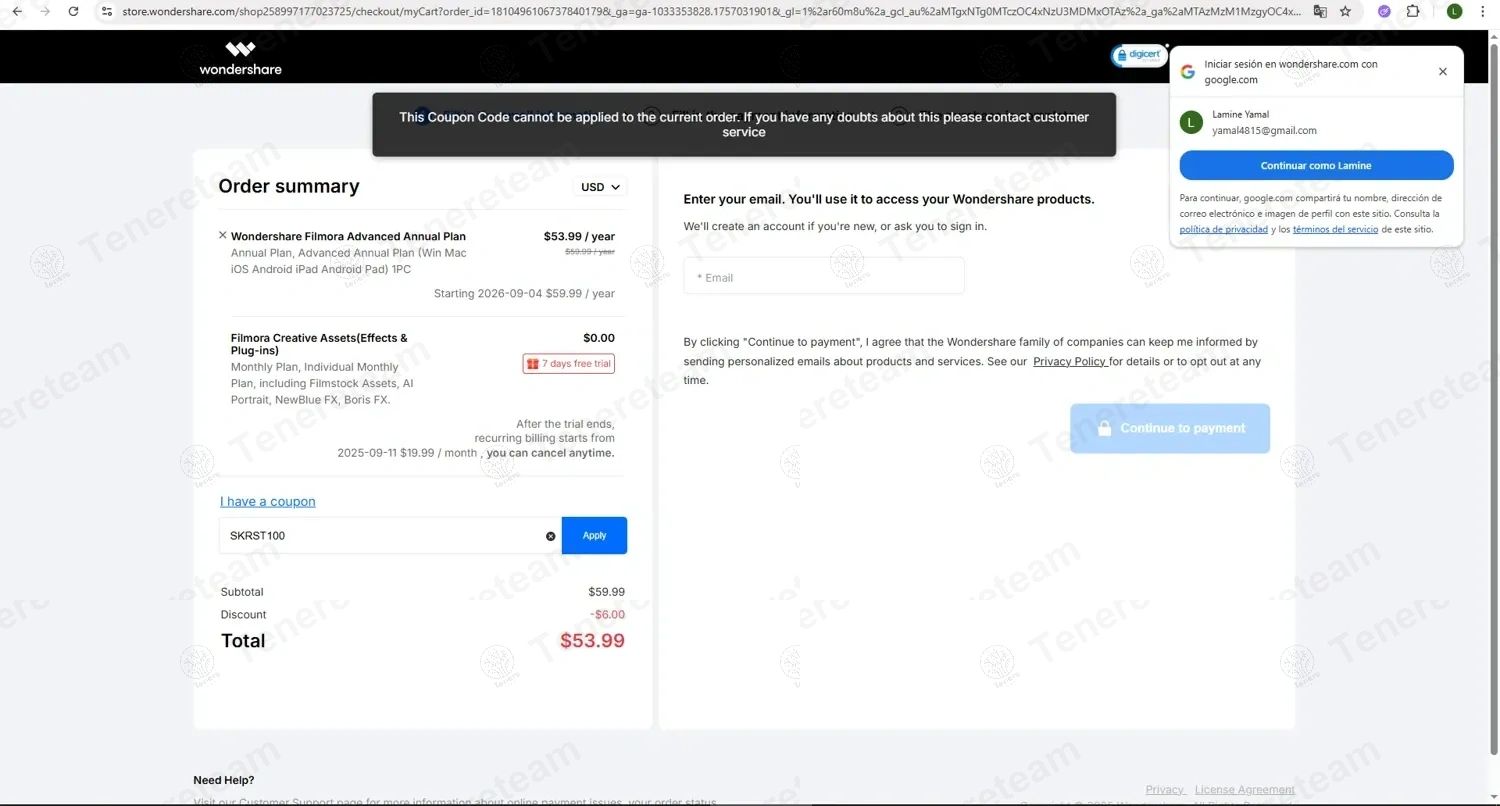Clear the coupon code field
Image resolution: width=1500 pixels, height=806 pixels.
tap(550, 536)
